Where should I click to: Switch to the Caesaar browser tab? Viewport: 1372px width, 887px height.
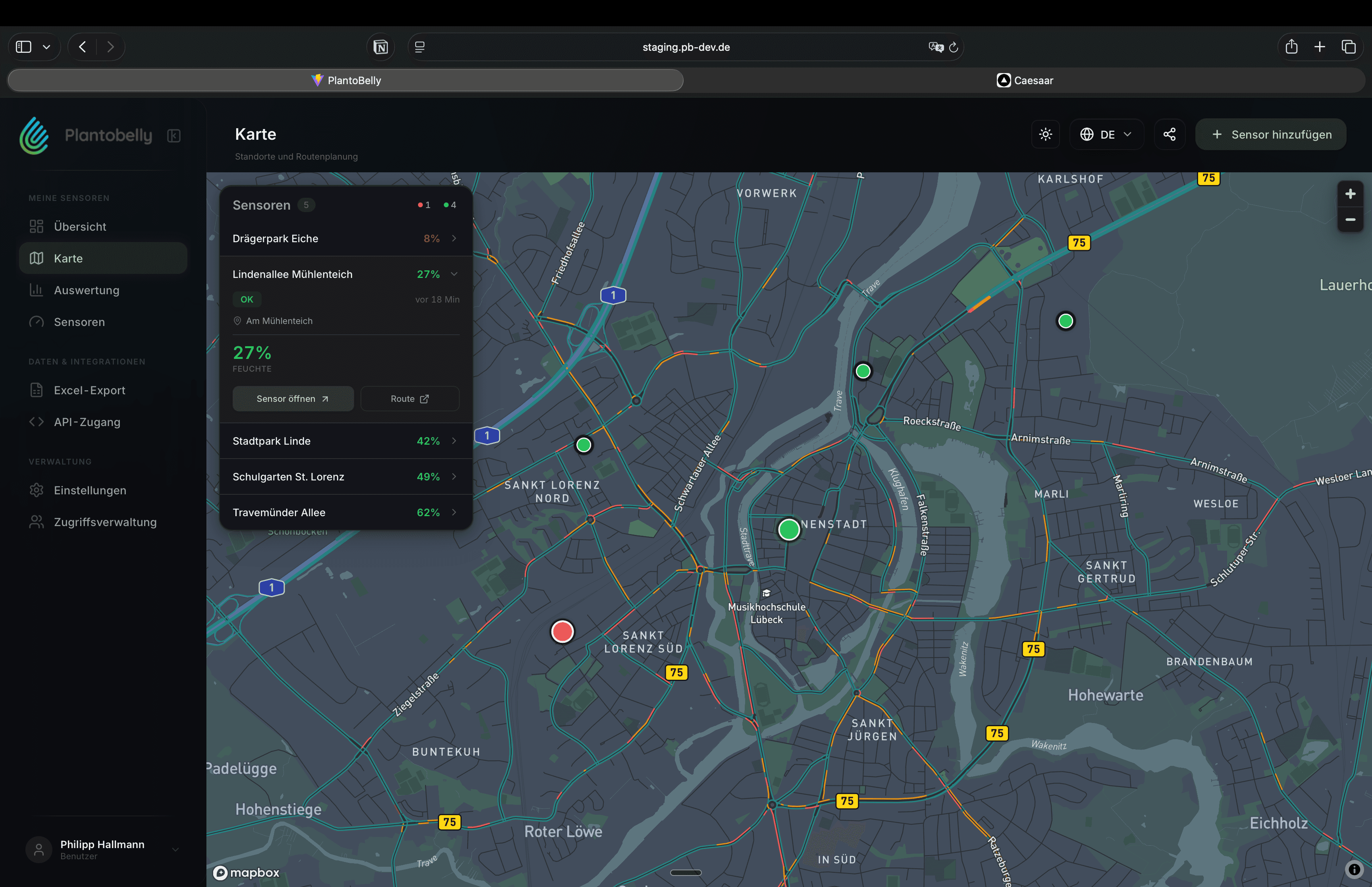tap(1024, 81)
